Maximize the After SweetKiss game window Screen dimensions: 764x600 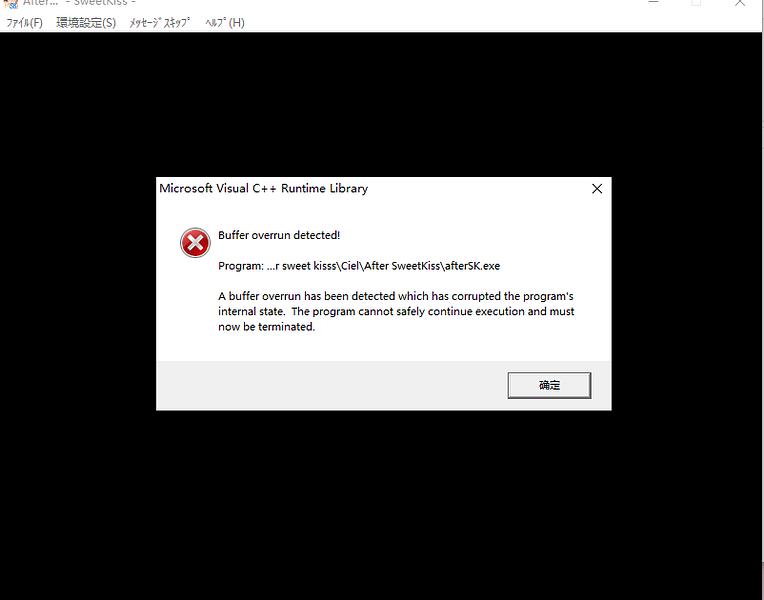(x=697, y=2)
